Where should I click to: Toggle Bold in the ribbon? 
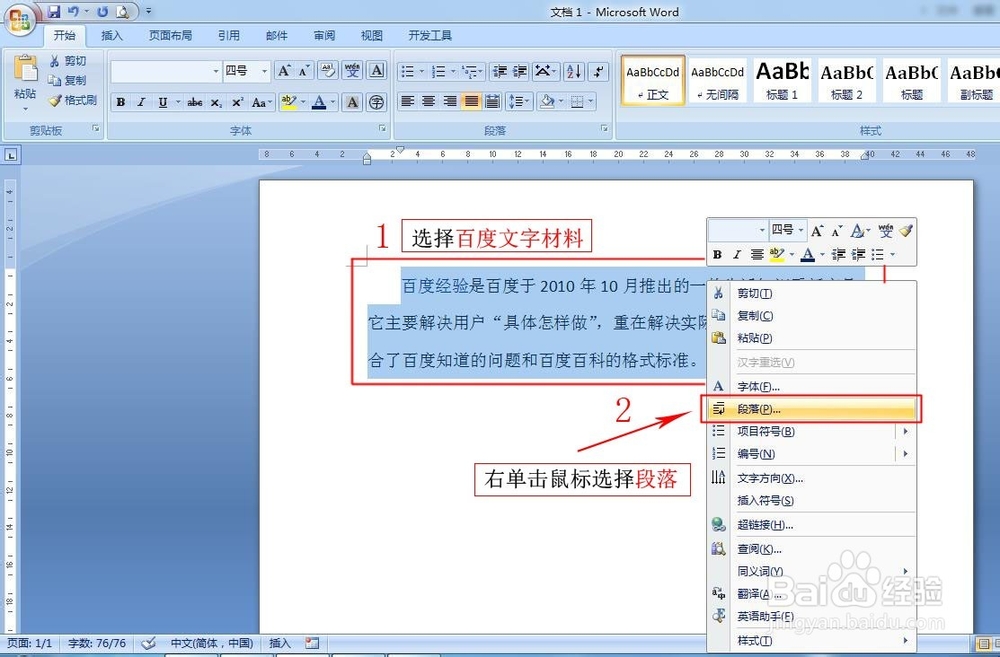[x=121, y=102]
